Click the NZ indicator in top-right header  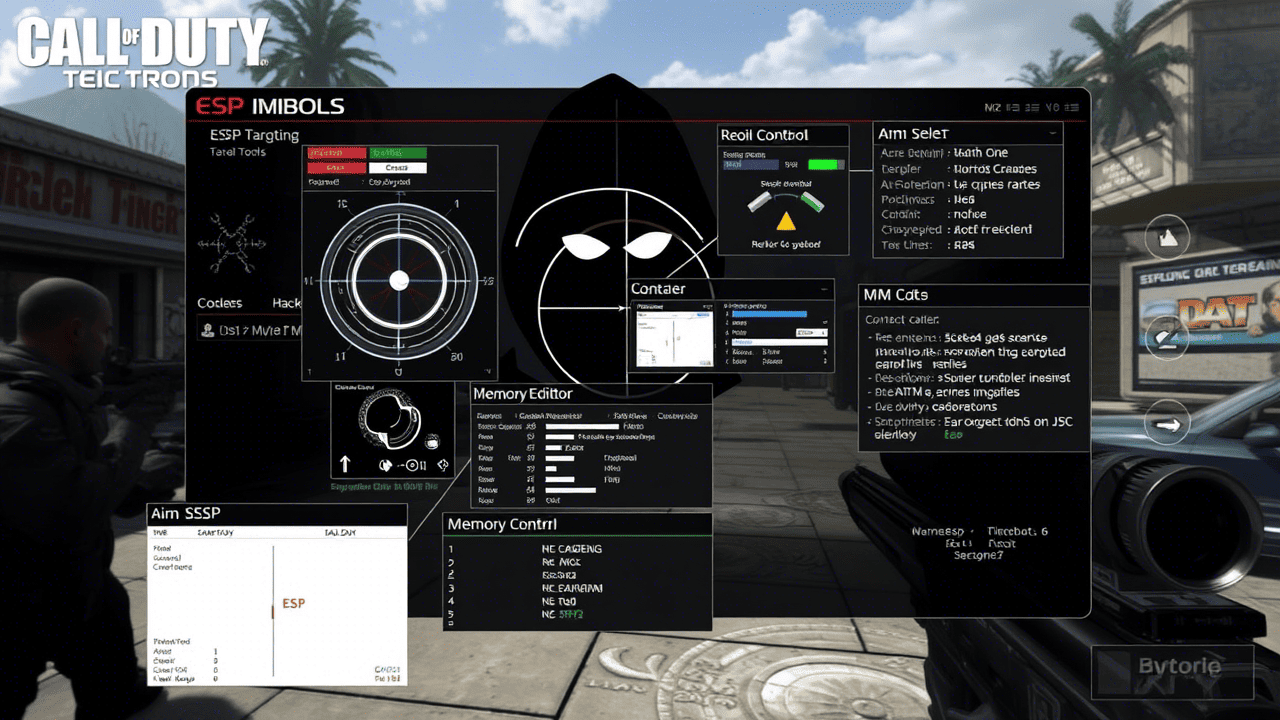pyautogui.click(x=993, y=107)
